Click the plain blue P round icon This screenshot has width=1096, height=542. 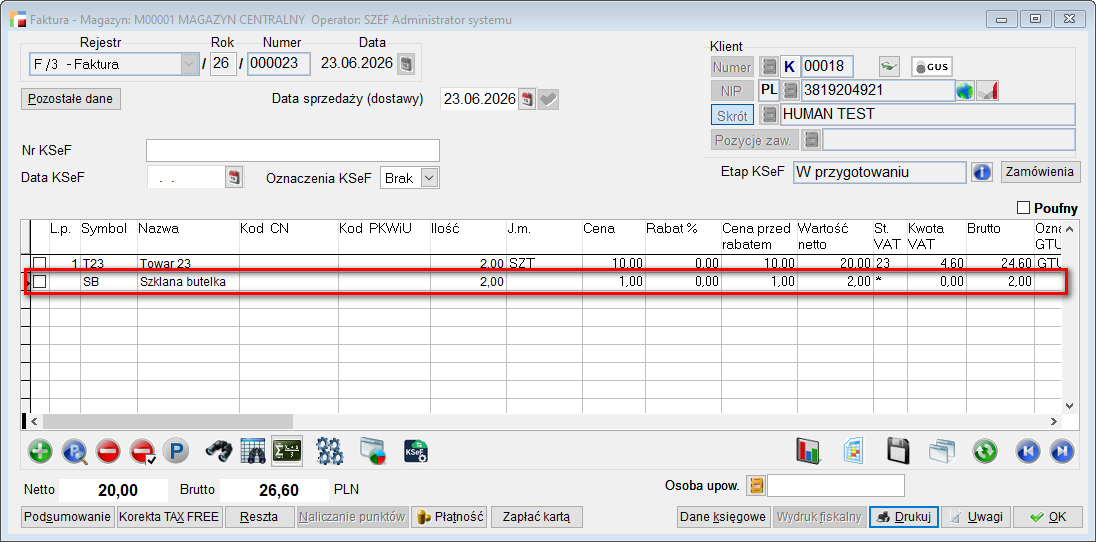coord(175,452)
